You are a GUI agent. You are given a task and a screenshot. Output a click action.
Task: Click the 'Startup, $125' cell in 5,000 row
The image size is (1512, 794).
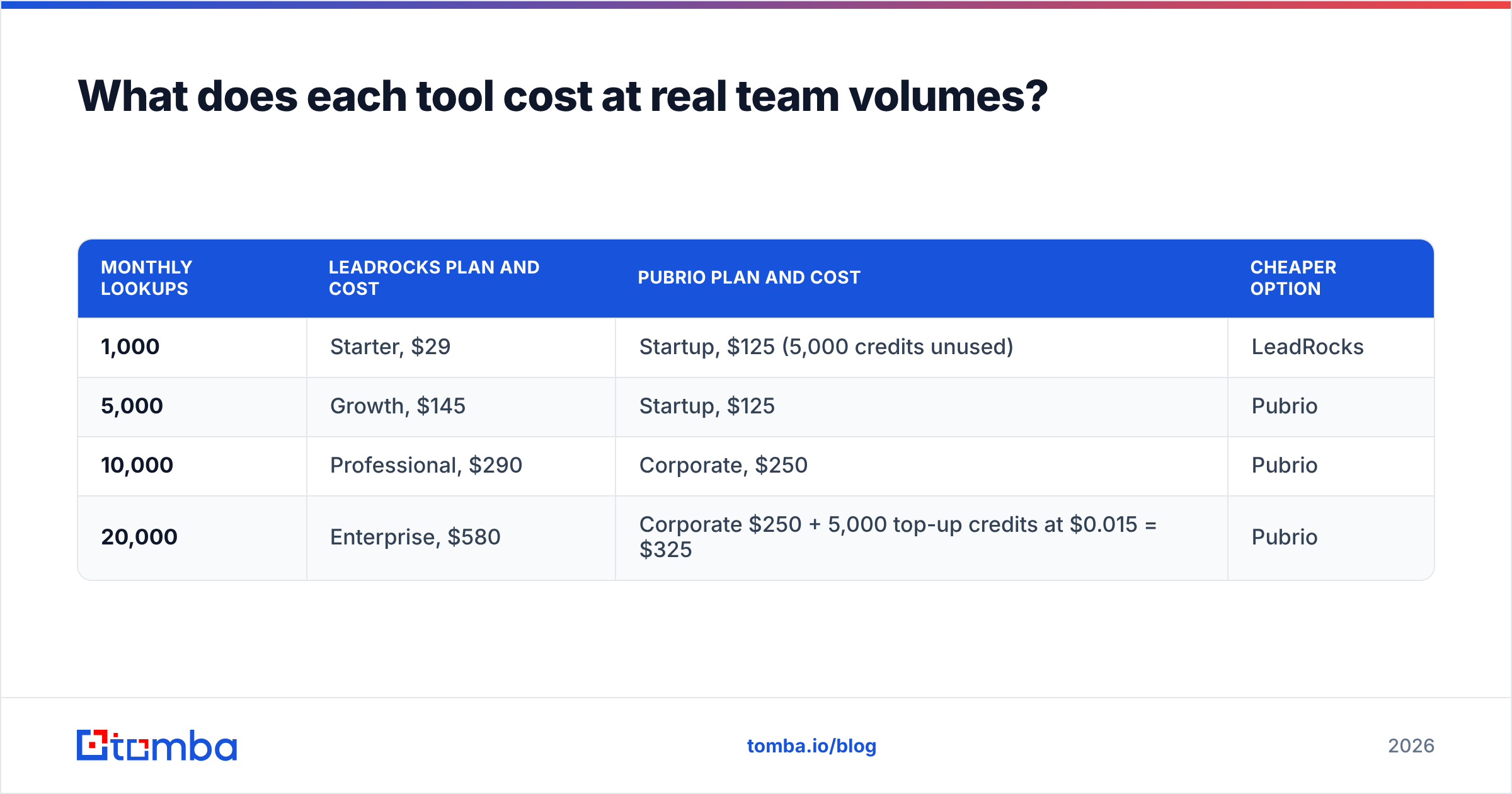tap(922, 406)
